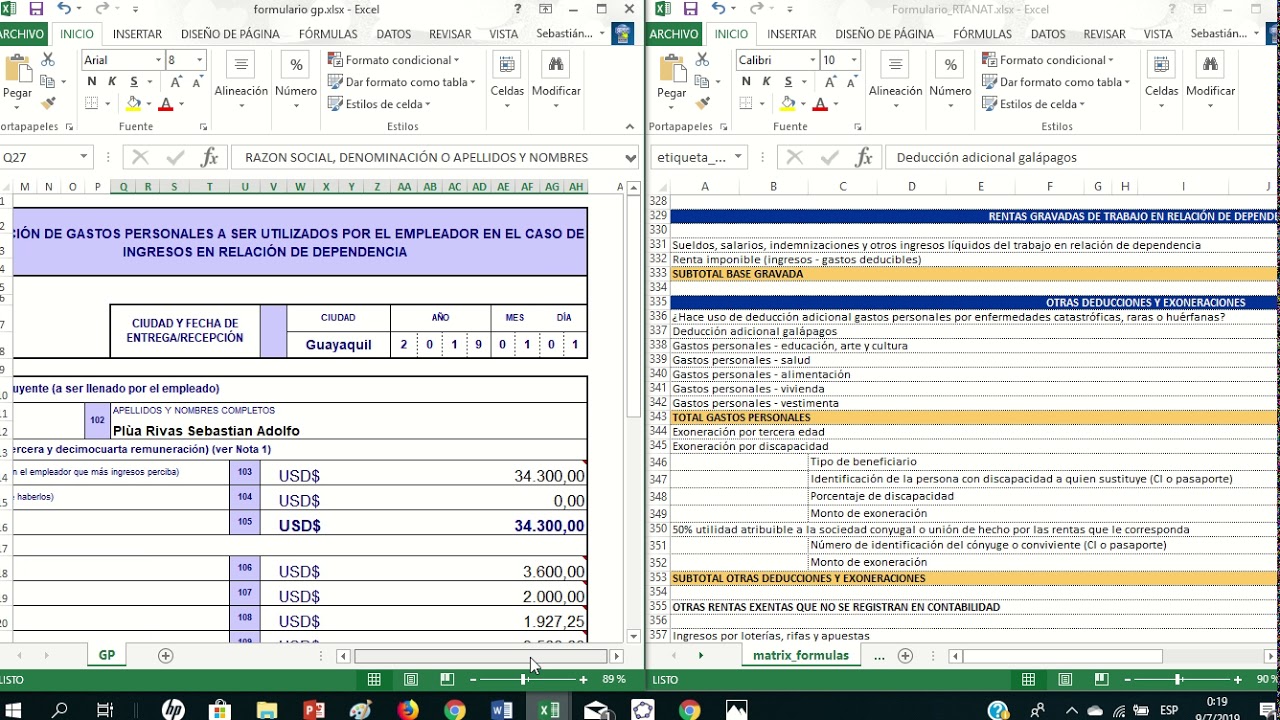Select the matrix_formulas sheet tab
This screenshot has height=720, width=1280.
(x=800, y=656)
